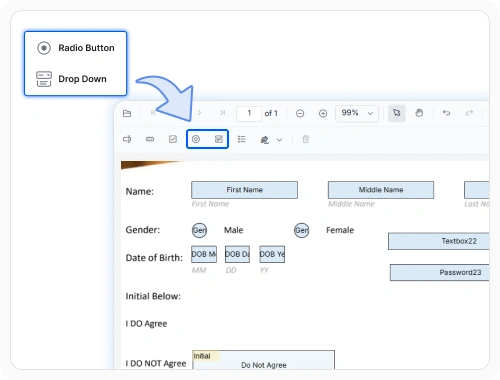Viewport: 500px width, 380px height.
Task: Click the italic 'First Name' caption
Action: 210,204
